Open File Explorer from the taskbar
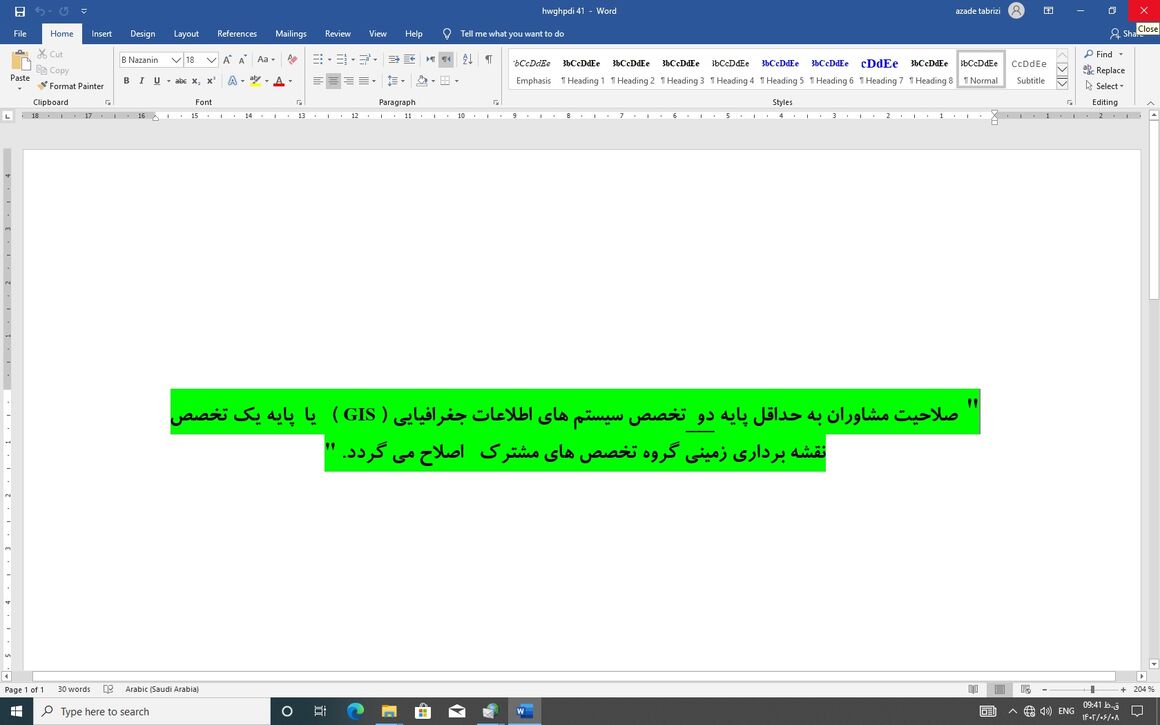 (x=389, y=712)
